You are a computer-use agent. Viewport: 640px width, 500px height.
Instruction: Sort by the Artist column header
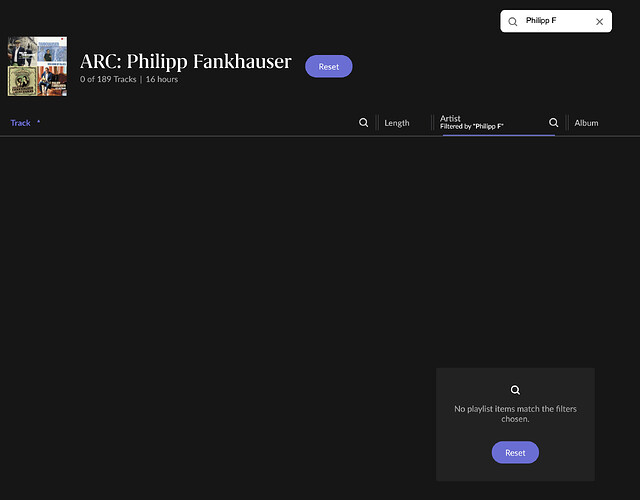(450, 118)
